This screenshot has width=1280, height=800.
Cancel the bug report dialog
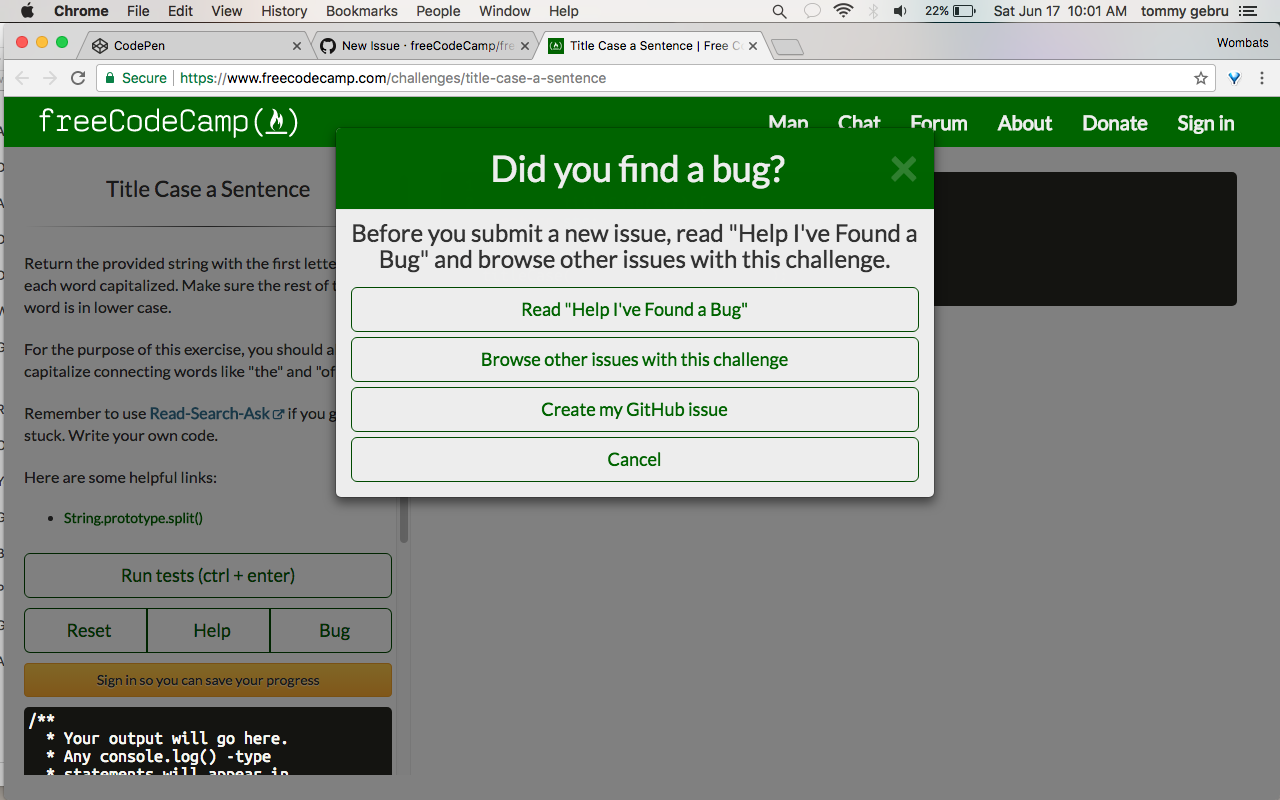coord(634,459)
